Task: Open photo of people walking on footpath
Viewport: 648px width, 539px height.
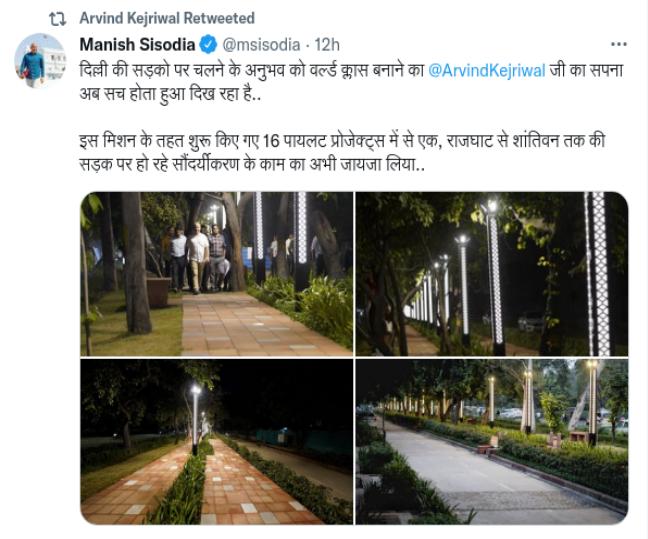Action: [x=217, y=274]
